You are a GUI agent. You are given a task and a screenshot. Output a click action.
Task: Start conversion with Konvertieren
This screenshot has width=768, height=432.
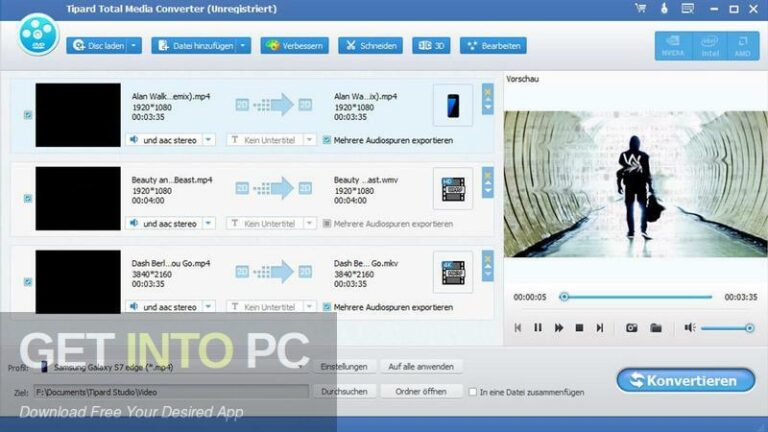pos(686,380)
